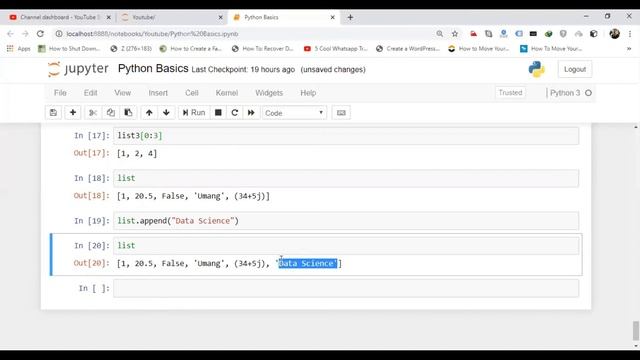Viewport: 640px width, 360px height.
Task: Open the command palette keyboard icon
Action: 341,113
